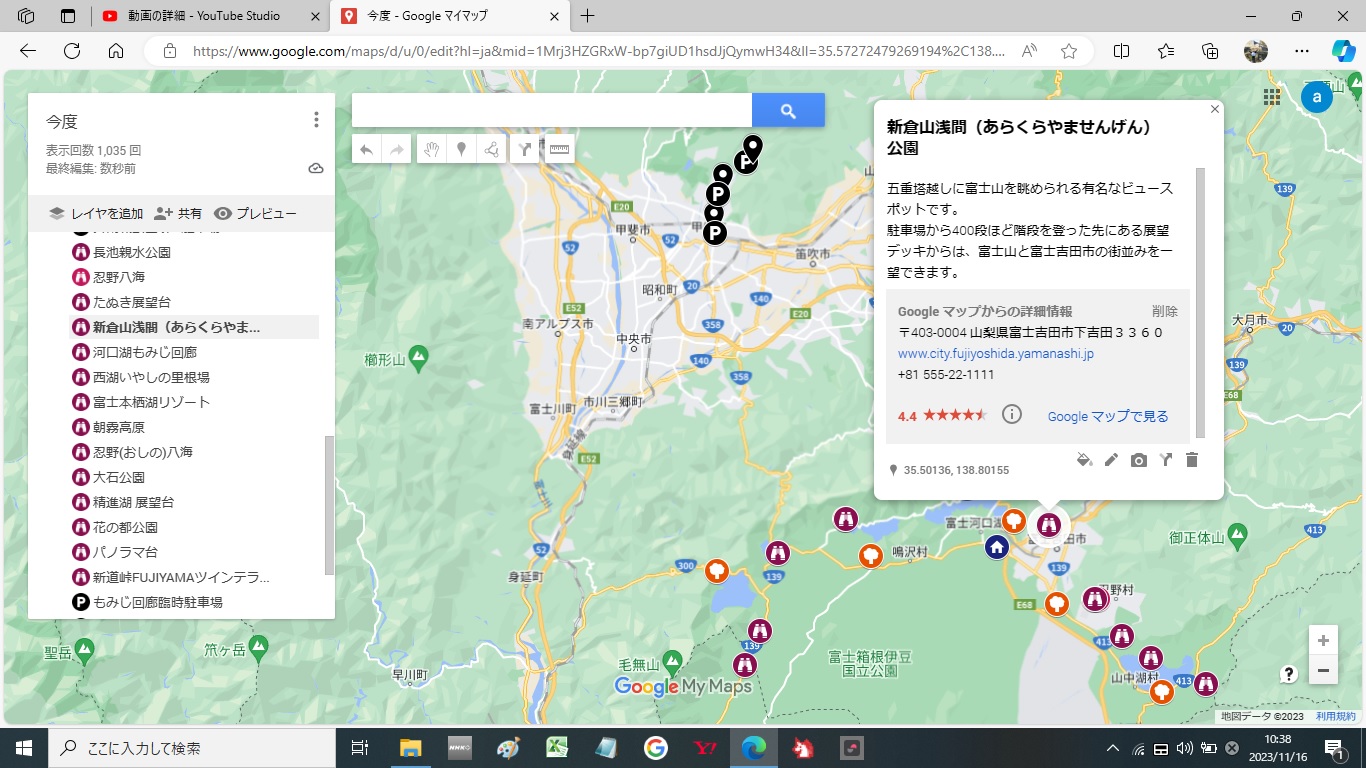Image resolution: width=1366 pixels, height=768 pixels.
Task: Get directions to here from info popup
Action: point(1165,460)
